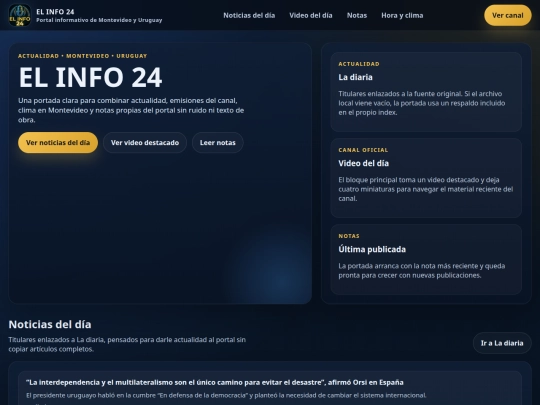Open the Orsi en España headline
Viewport: 540px width, 405px height.
coord(215,382)
